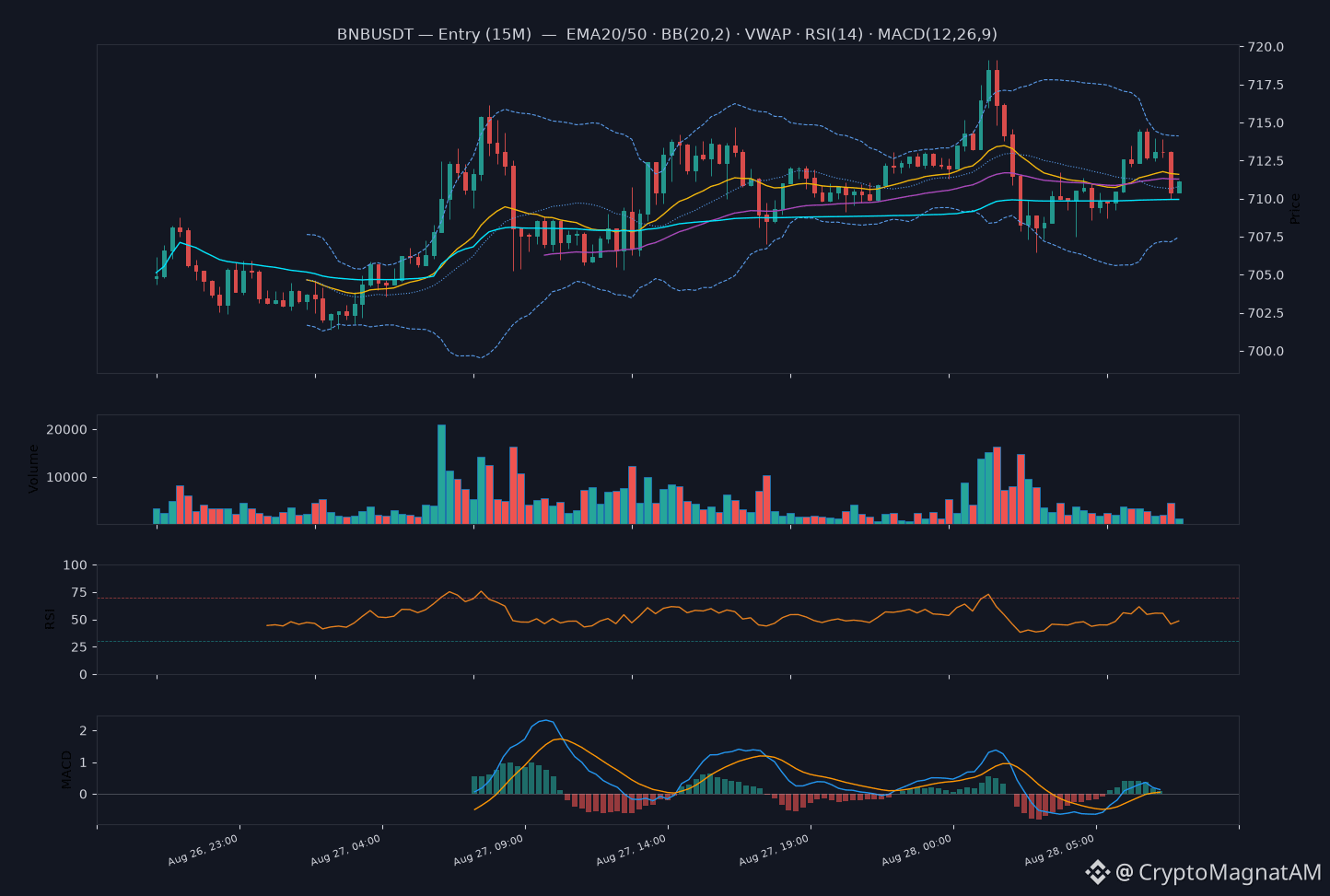The width and height of the screenshot is (1330, 896).
Task: Click the 707.5 price axis label
Action: coord(1266,238)
